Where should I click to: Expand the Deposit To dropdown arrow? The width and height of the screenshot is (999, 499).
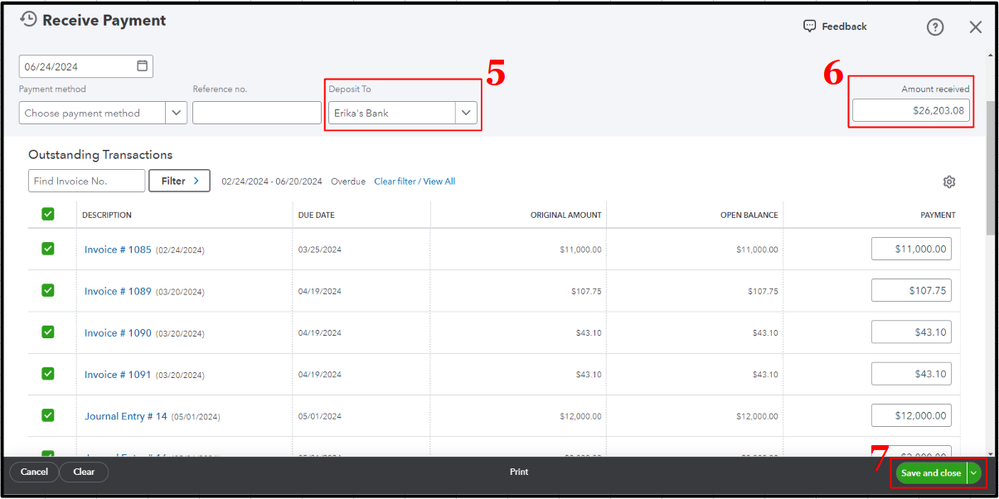pyautogui.click(x=466, y=113)
